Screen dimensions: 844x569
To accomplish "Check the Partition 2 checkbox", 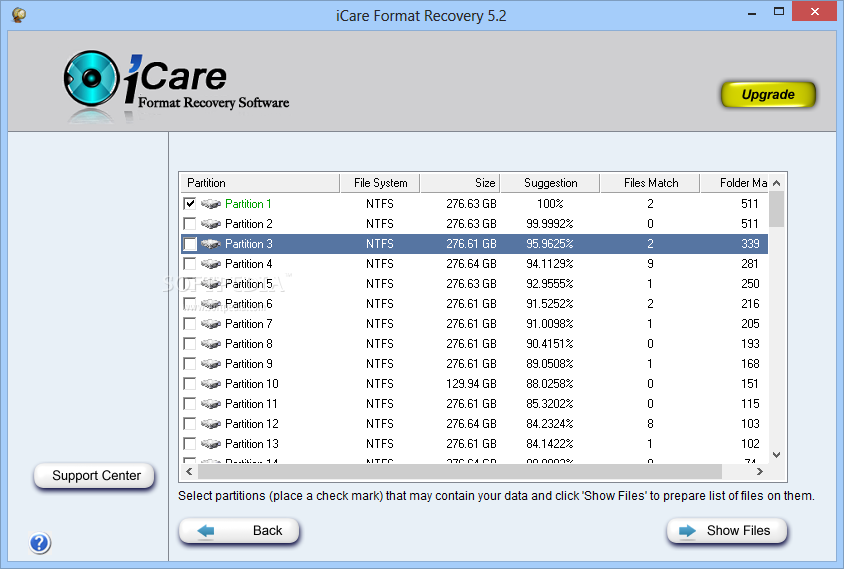I will click(x=189, y=223).
